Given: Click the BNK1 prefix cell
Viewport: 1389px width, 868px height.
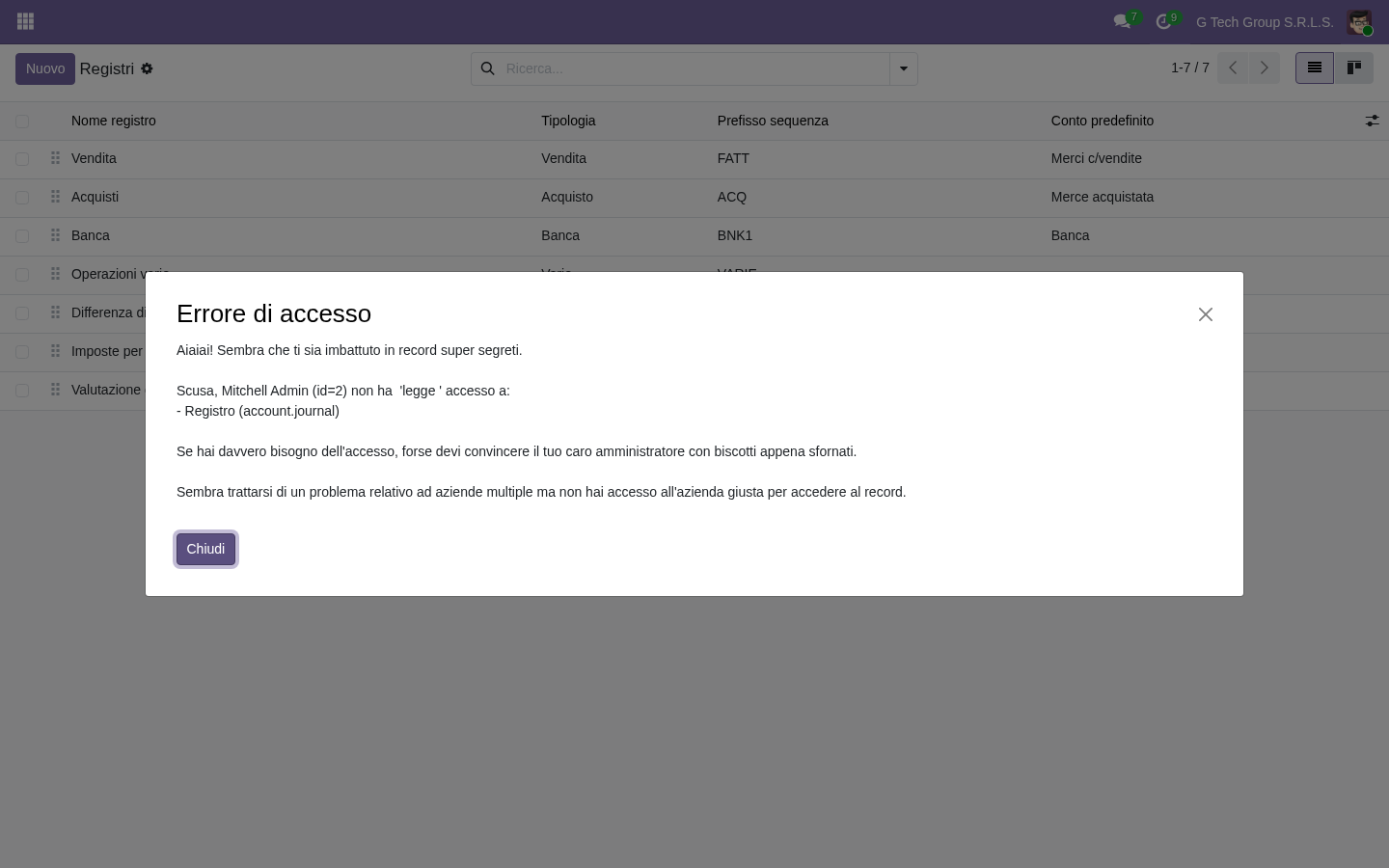Looking at the screenshot, I should click(x=735, y=235).
